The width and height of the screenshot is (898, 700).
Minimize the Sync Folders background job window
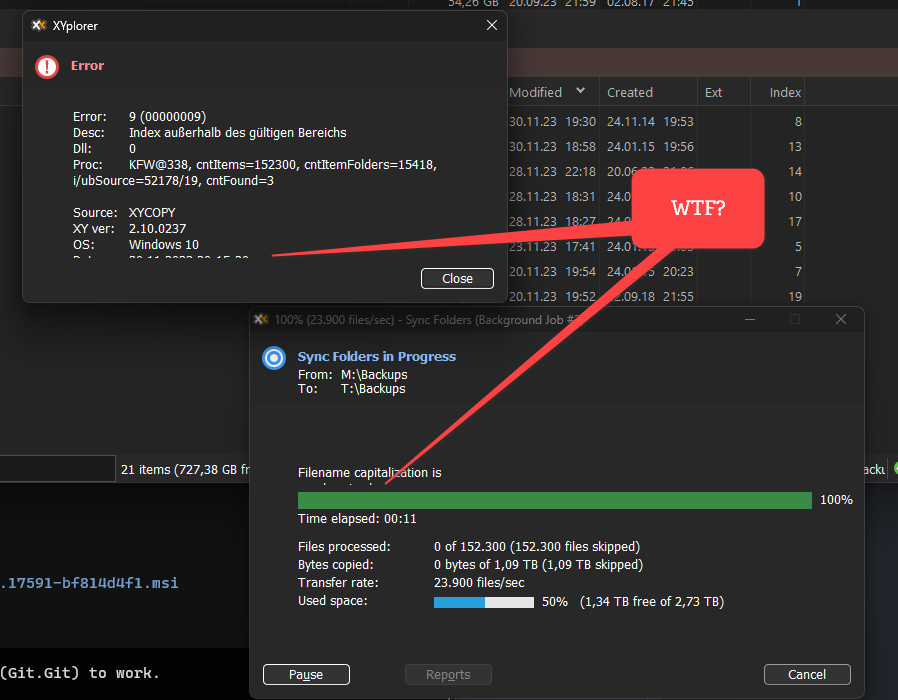750,319
